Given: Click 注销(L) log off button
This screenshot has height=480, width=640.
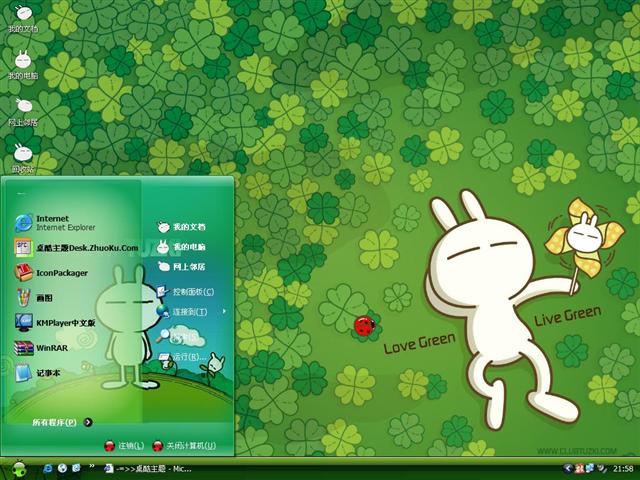Looking at the screenshot, I should (x=124, y=446).
